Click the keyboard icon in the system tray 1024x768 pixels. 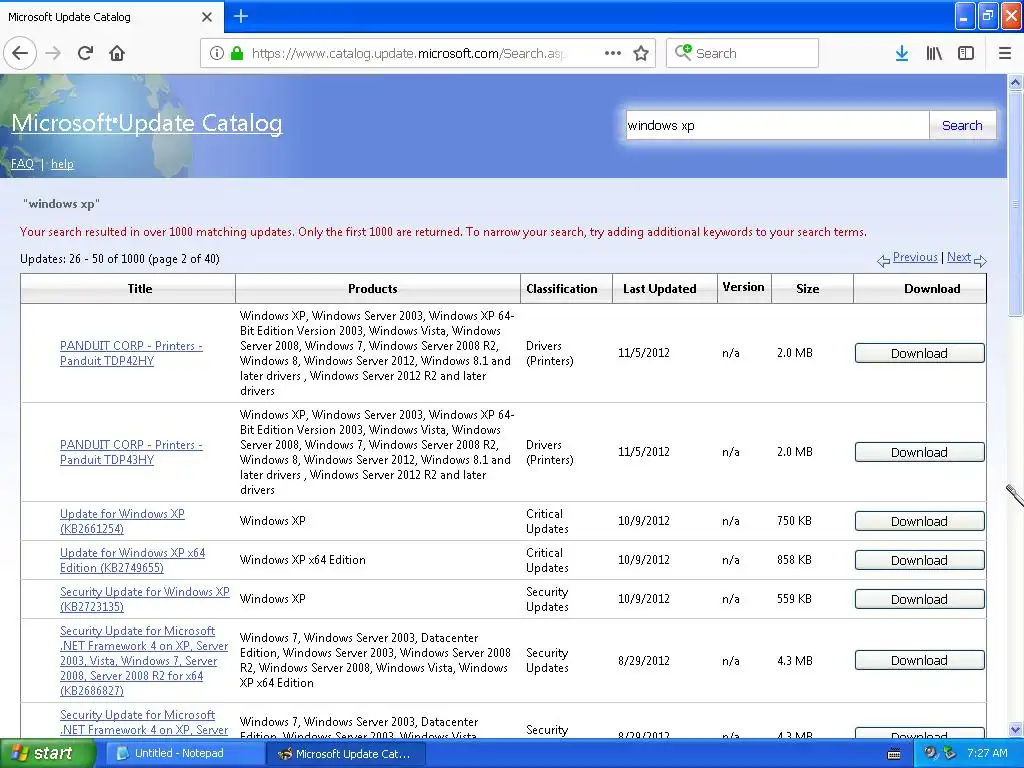(894, 754)
